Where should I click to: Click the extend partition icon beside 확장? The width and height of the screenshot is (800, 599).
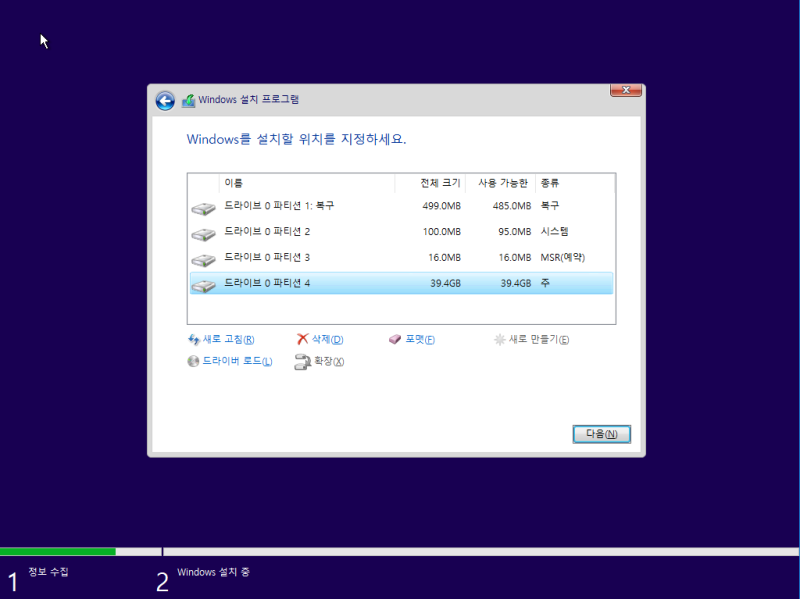(303, 362)
